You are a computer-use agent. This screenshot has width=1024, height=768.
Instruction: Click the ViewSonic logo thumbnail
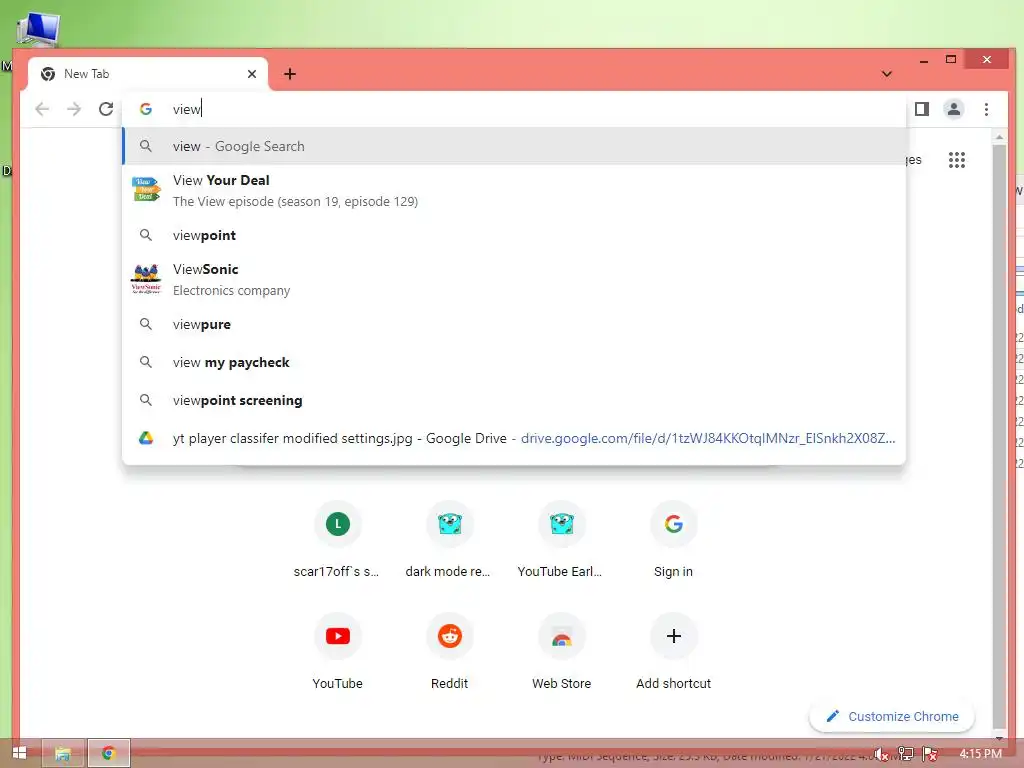tap(146, 279)
